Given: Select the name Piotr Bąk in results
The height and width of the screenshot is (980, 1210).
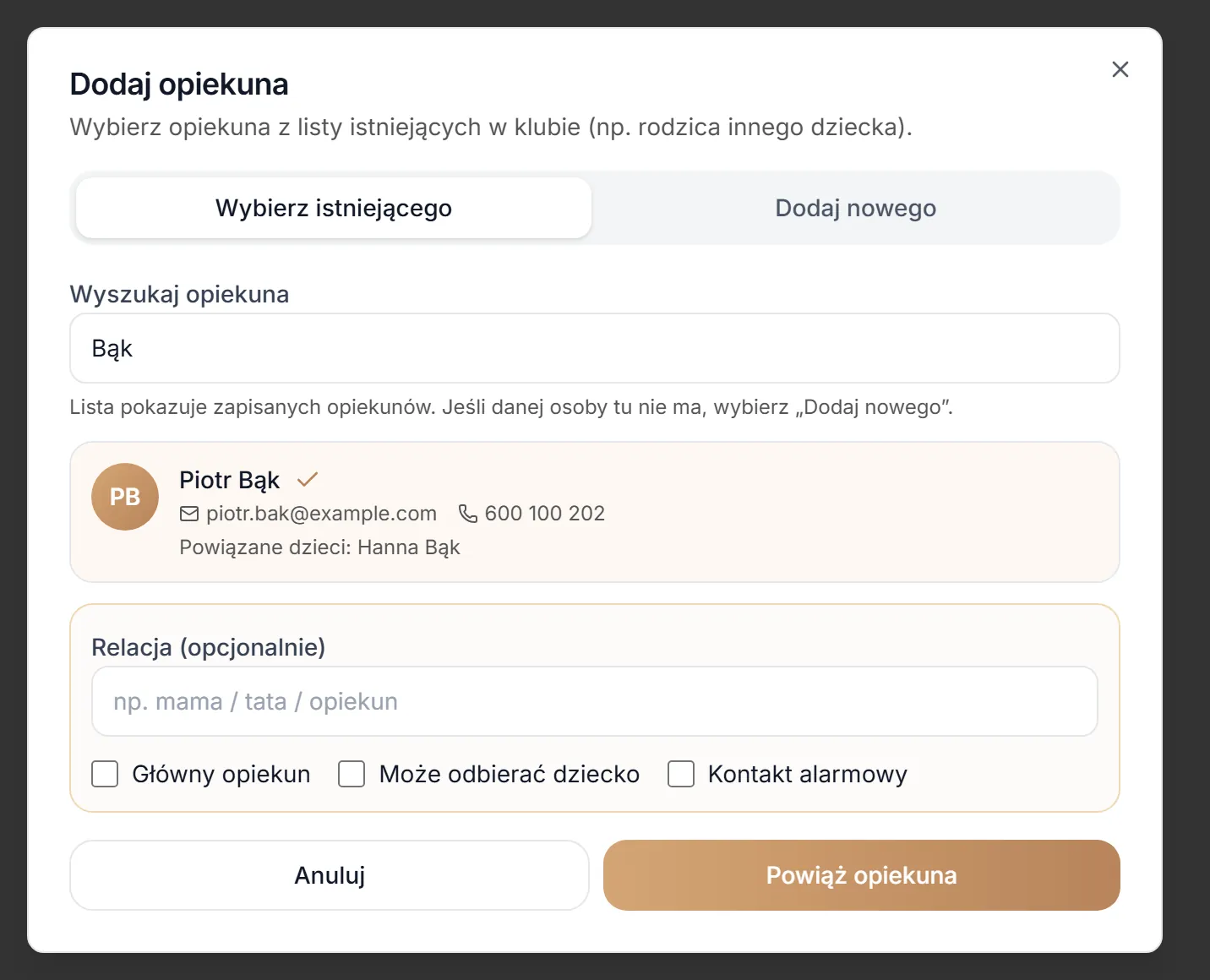Looking at the screenshot, I should click(x=230, y=480).
